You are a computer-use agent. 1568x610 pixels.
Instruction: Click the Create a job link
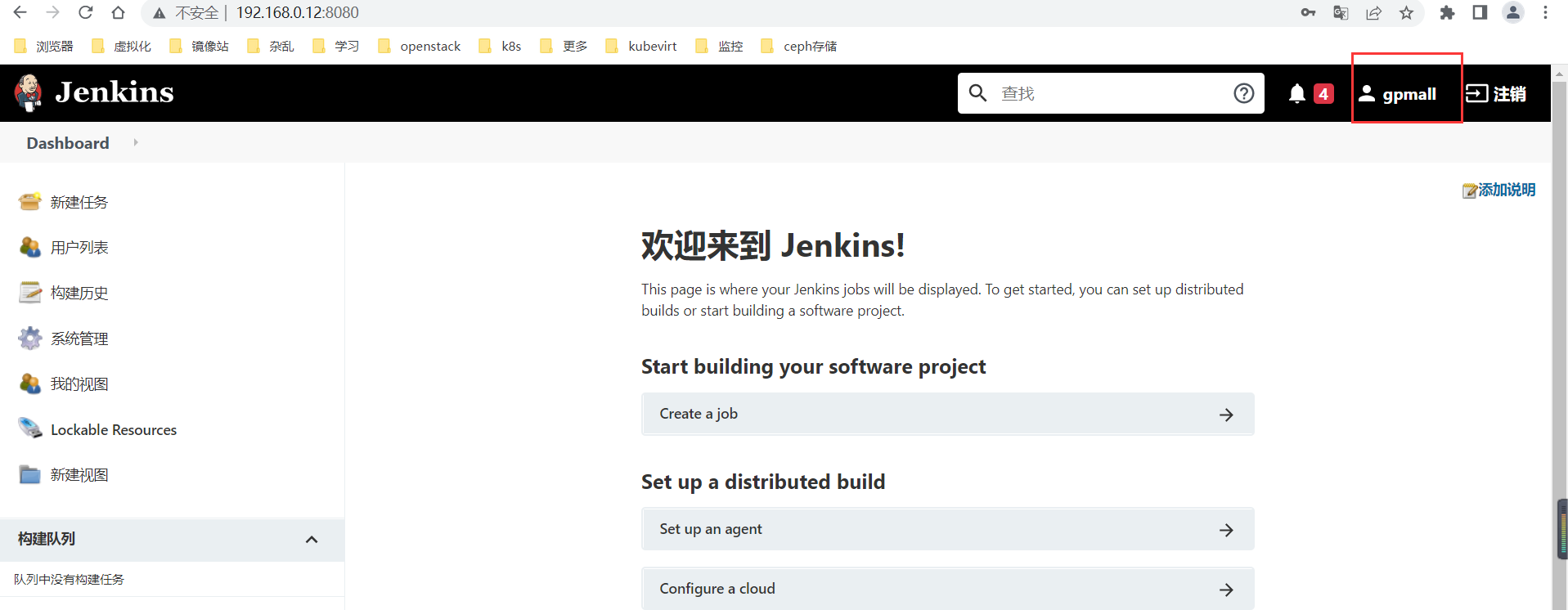pyautogui.click(x=947, y=414)
